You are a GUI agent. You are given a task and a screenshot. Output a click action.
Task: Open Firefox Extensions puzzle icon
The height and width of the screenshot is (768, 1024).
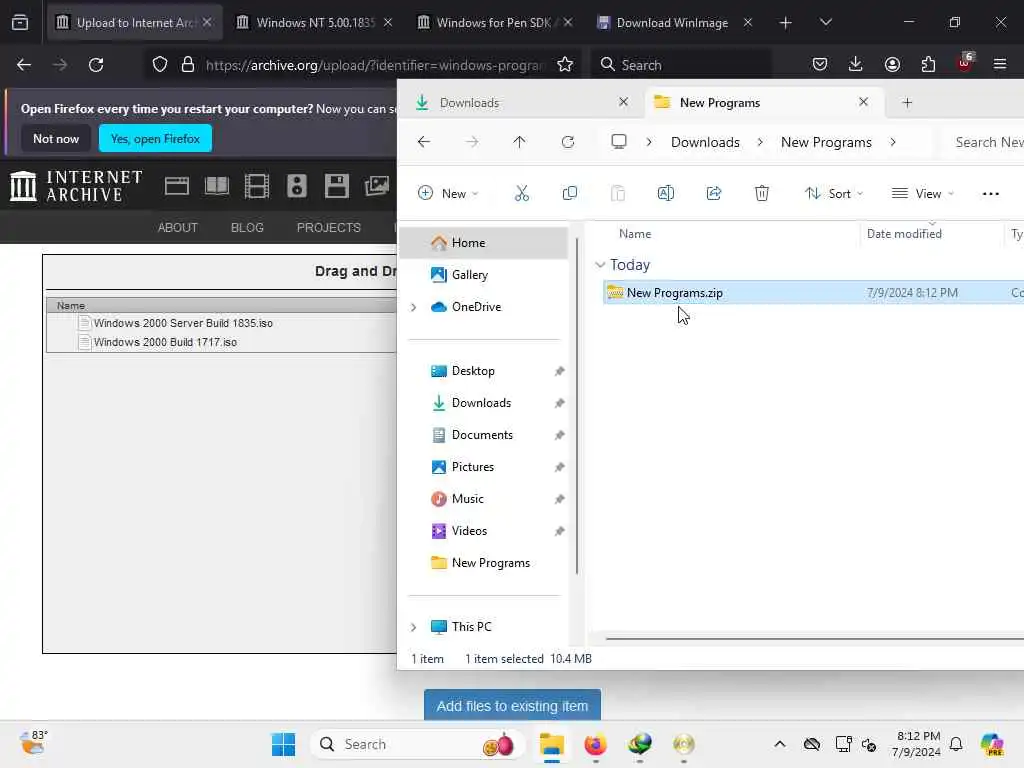pos(928,64)
